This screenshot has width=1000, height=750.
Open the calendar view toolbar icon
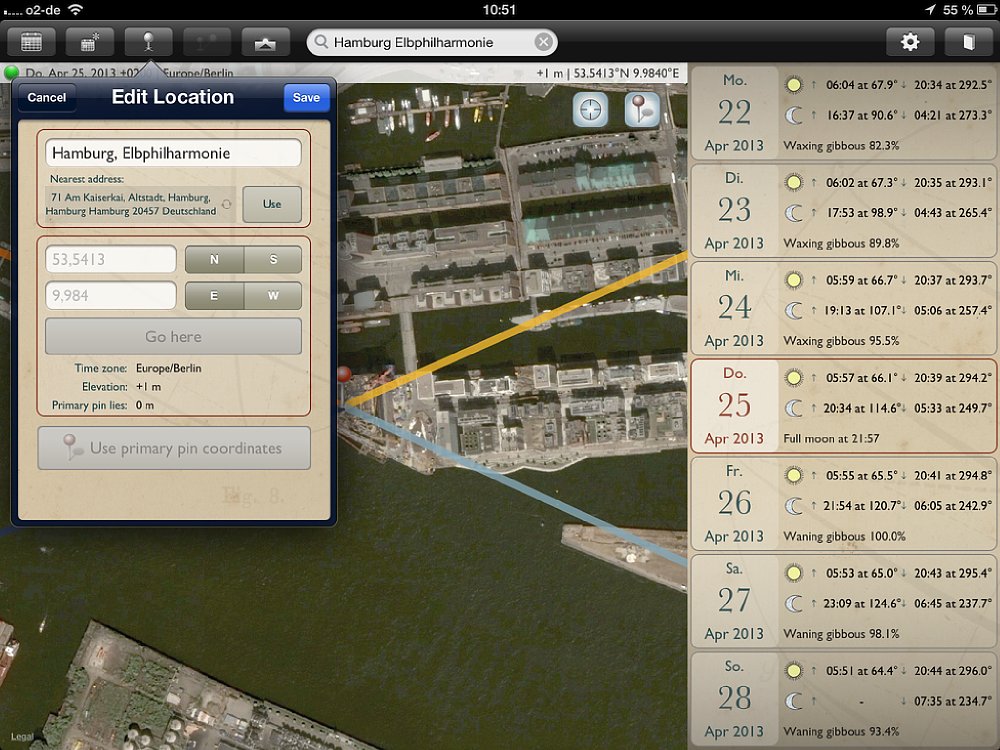tap(32, 42)
